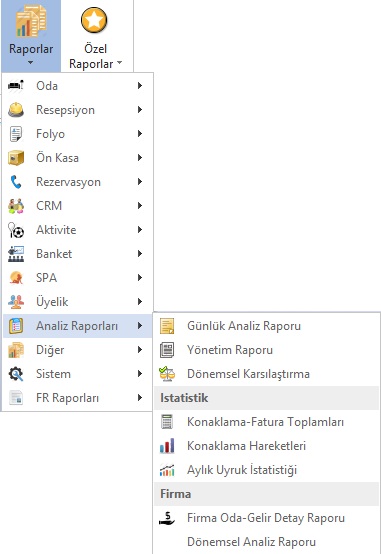Click the Diğer reports icon
Image resolution: width=381 pixels, height=554 pixels.
pos(16,350)
